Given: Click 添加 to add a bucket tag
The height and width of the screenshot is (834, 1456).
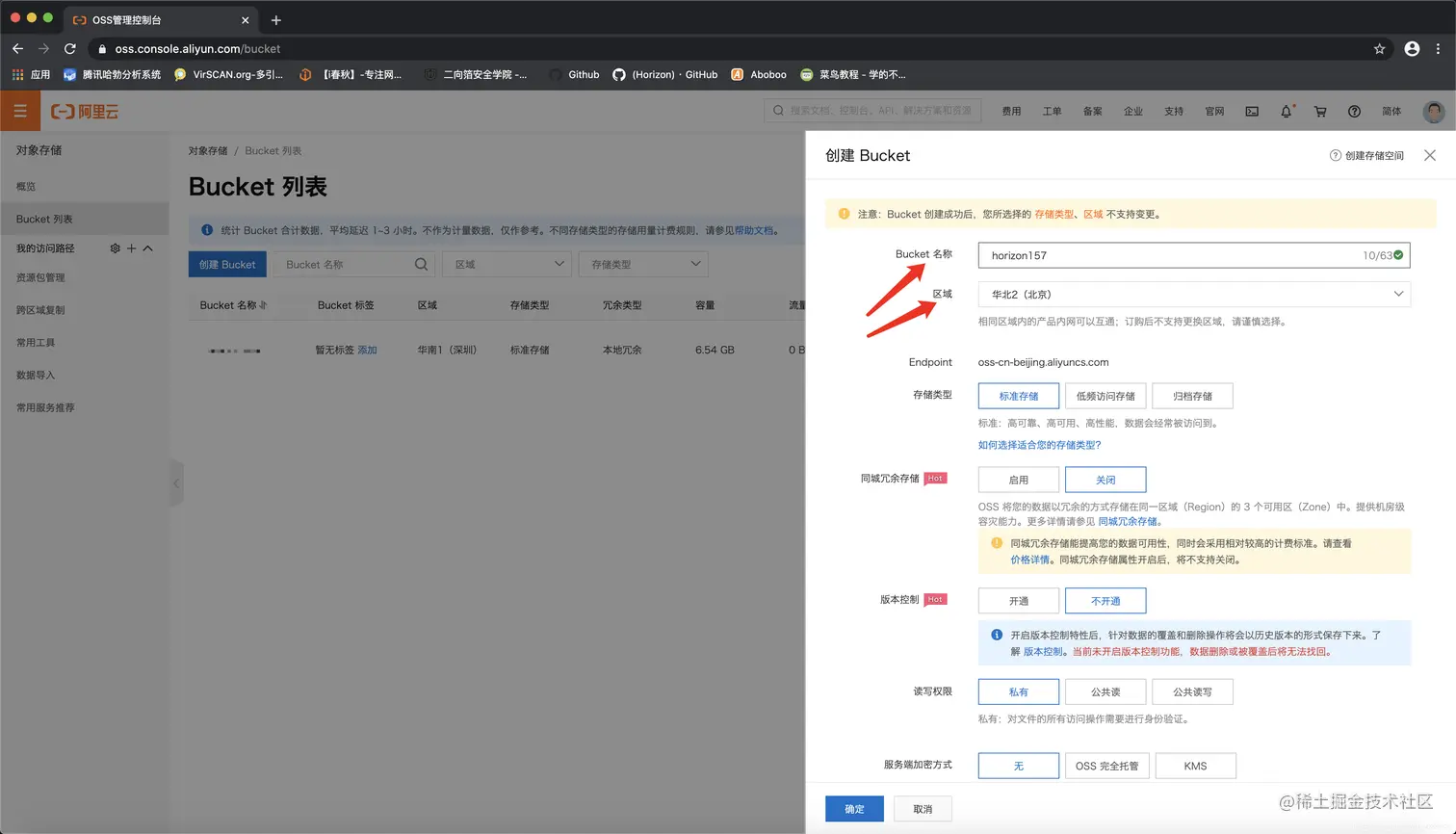Looking at the screenshot, I should tap(367, 350).
